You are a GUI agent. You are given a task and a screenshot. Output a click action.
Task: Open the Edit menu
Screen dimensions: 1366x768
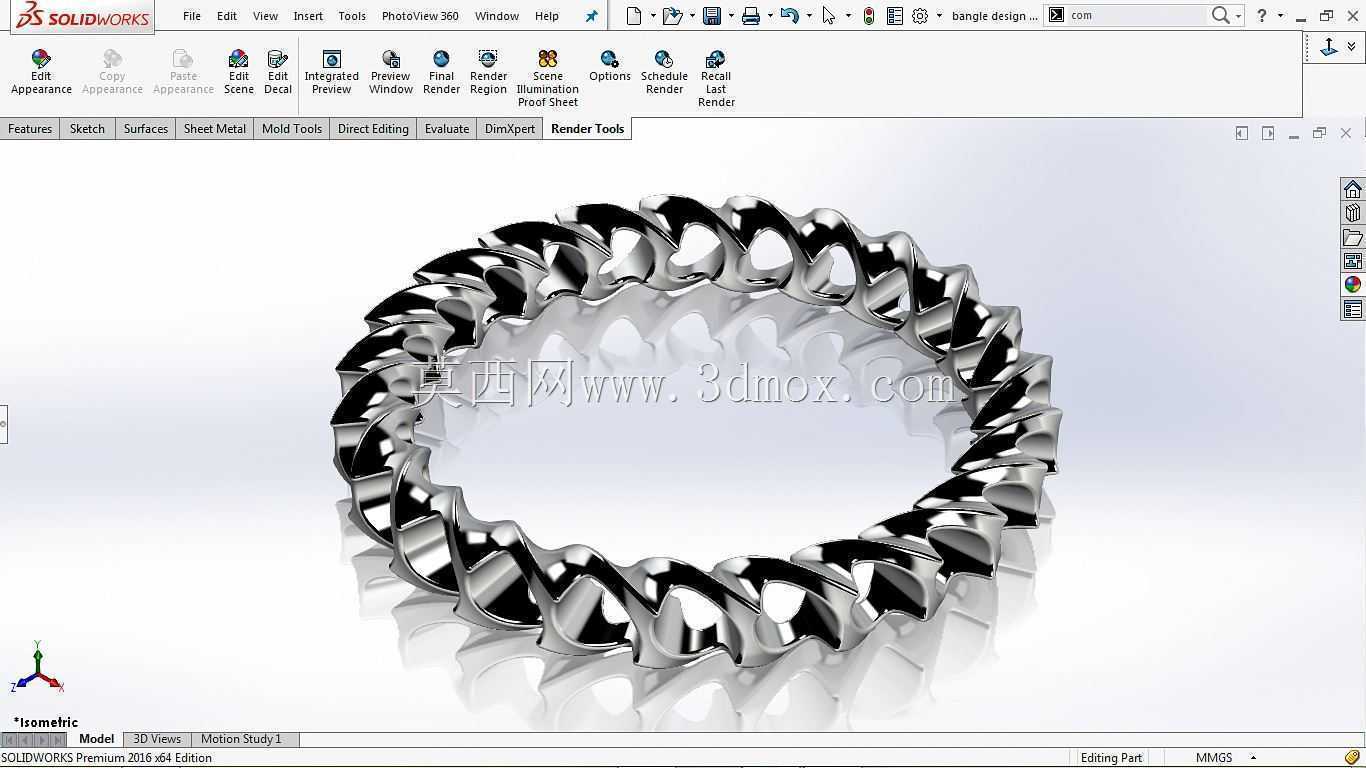[227, 16]
